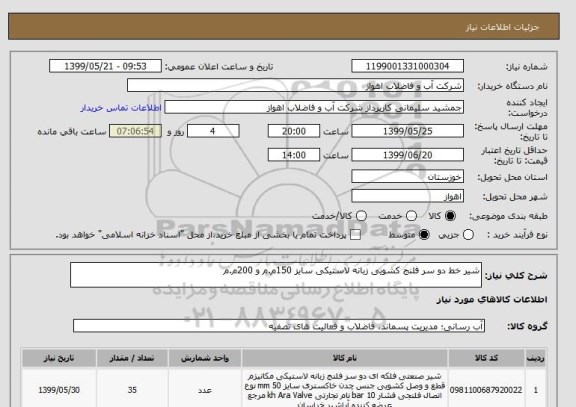This screenshot has height=407, width=576.
Task: Click the response deadline date 1399/05/25
Action: click(407, 131)
